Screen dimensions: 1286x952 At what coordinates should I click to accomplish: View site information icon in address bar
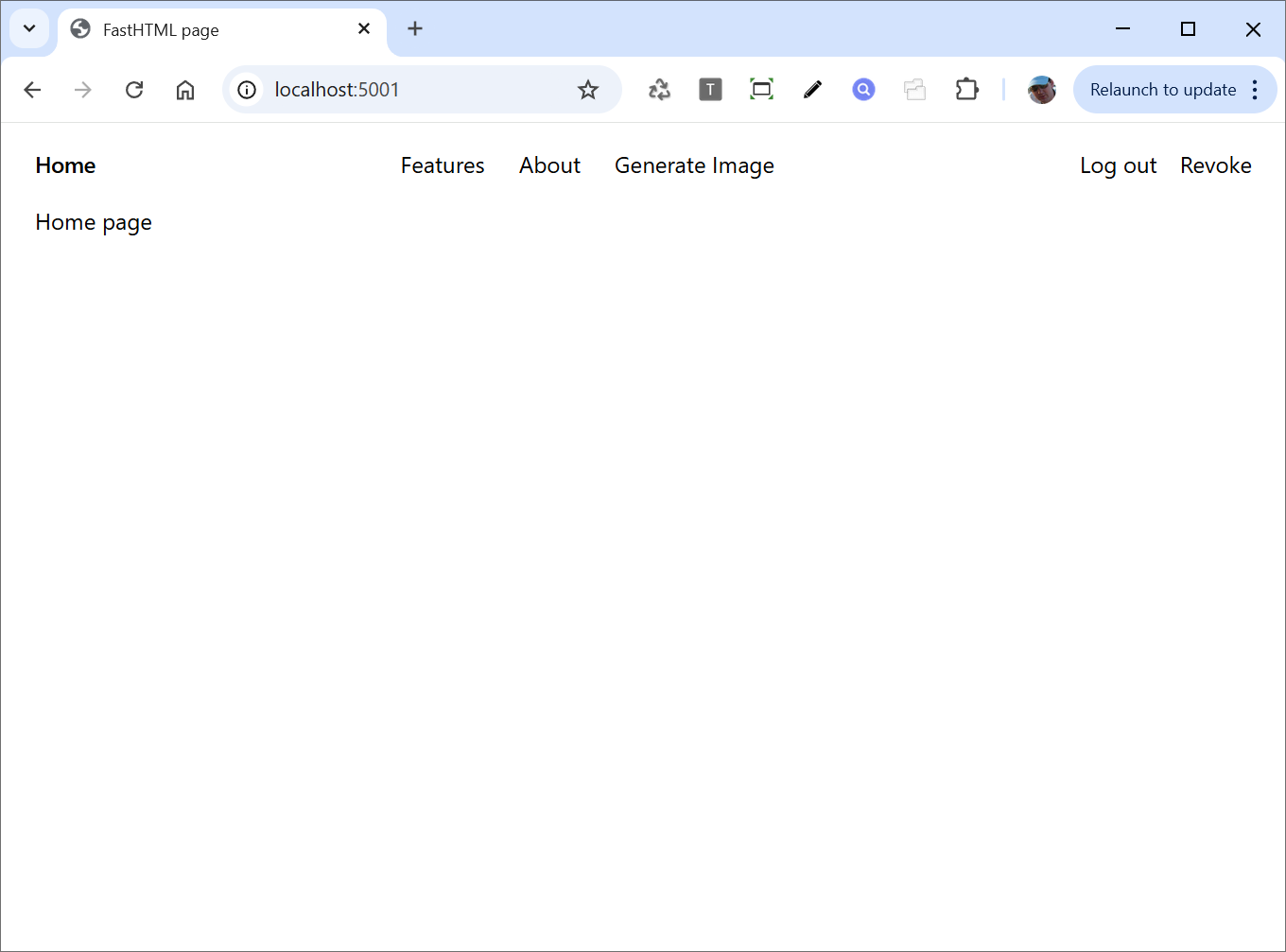[247, 90]
